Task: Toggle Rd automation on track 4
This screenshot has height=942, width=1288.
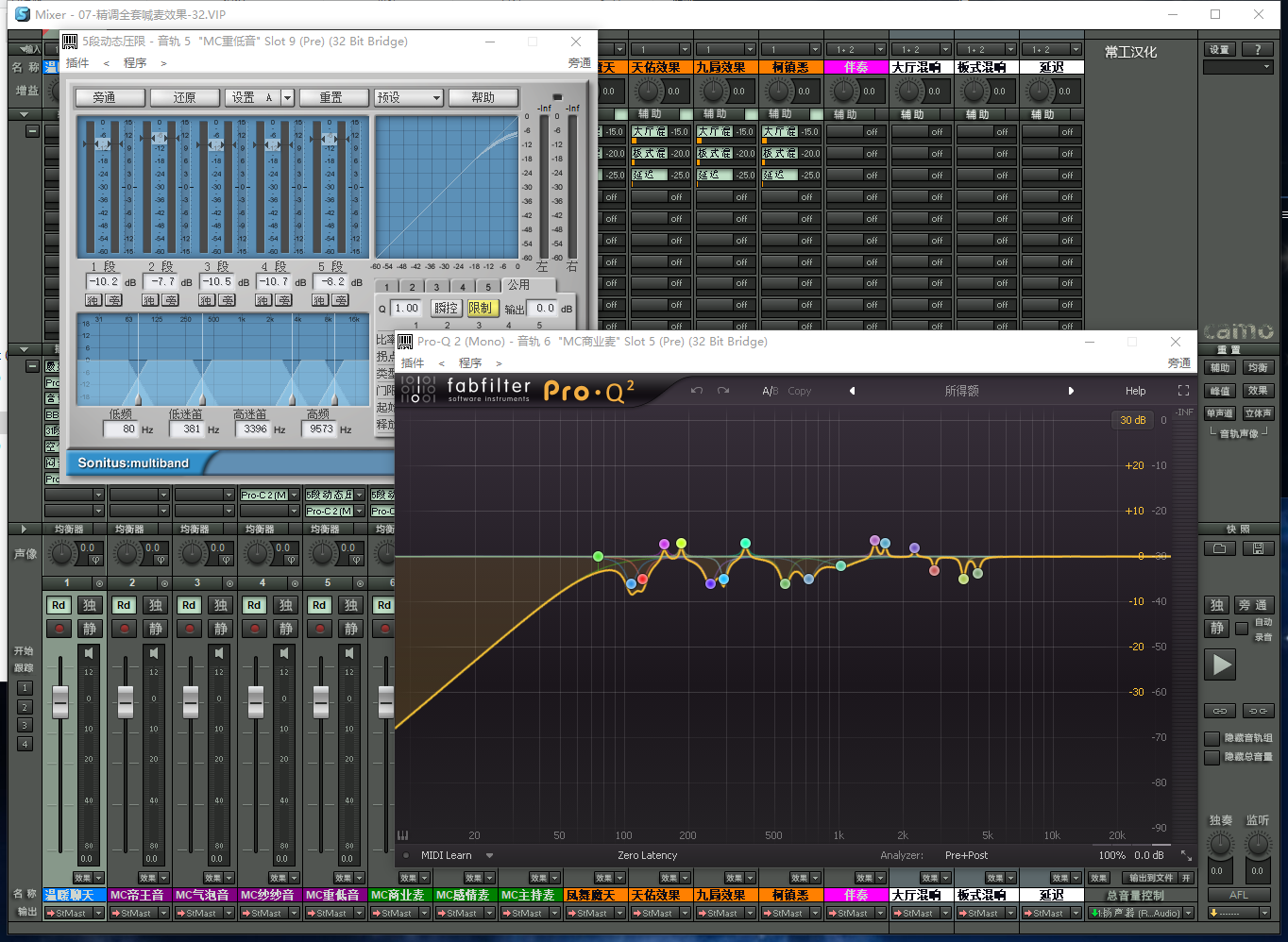Action: (x=254, y=605)
